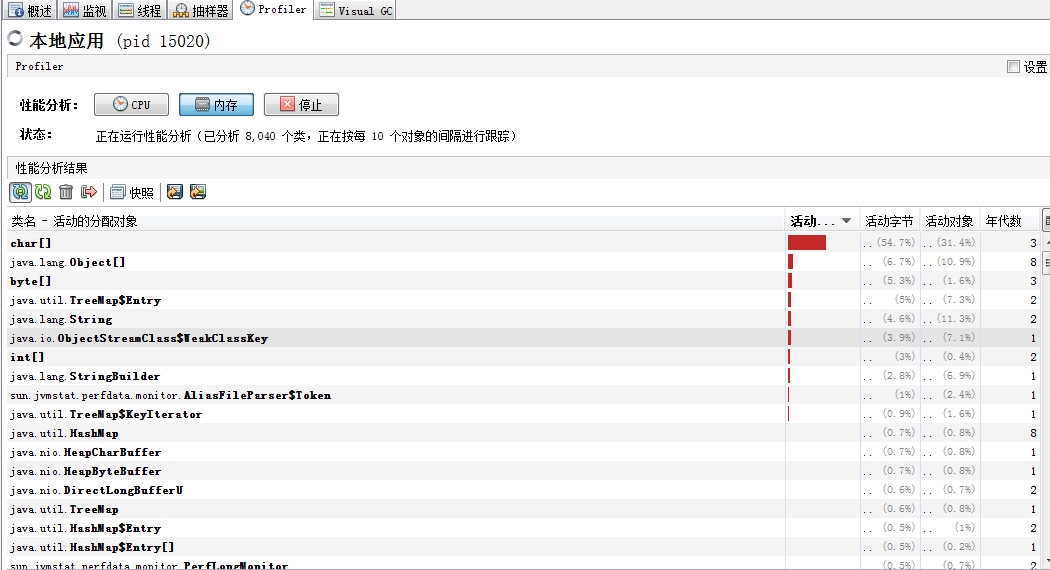Screen dimensions: 1050x570
Task: Click the 31.4% live objects value
Action: click(956, 242)
